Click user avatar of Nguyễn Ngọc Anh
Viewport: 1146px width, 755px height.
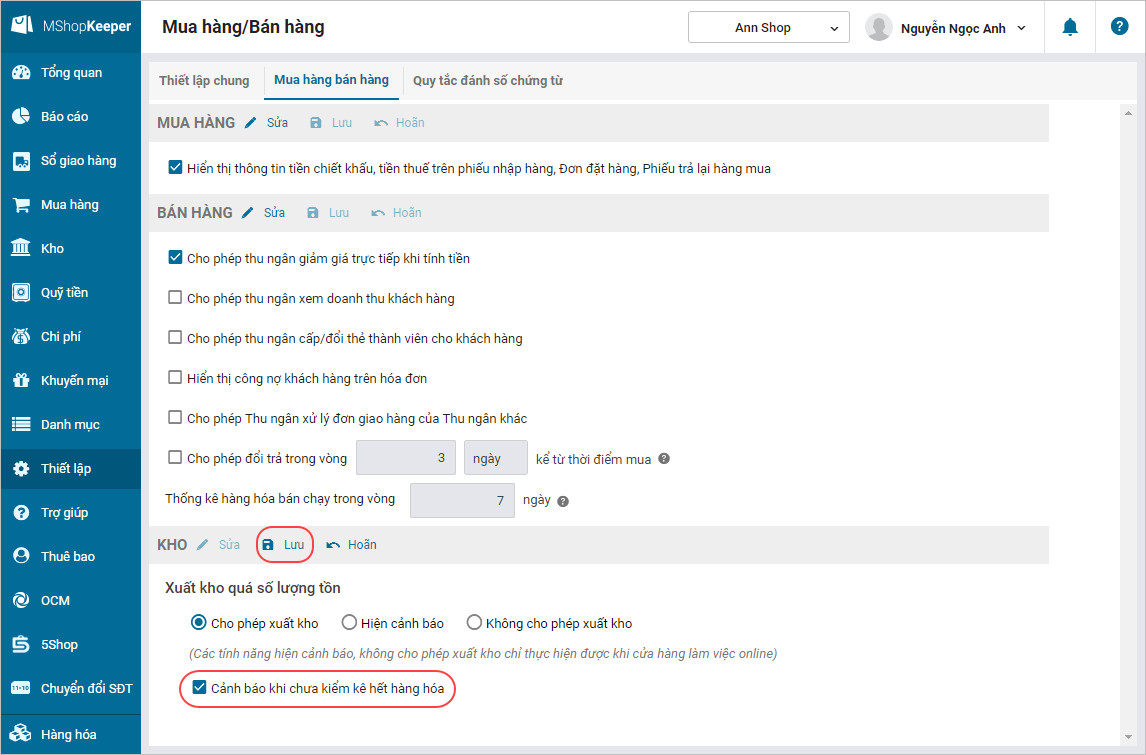click(x=879, y=28)
